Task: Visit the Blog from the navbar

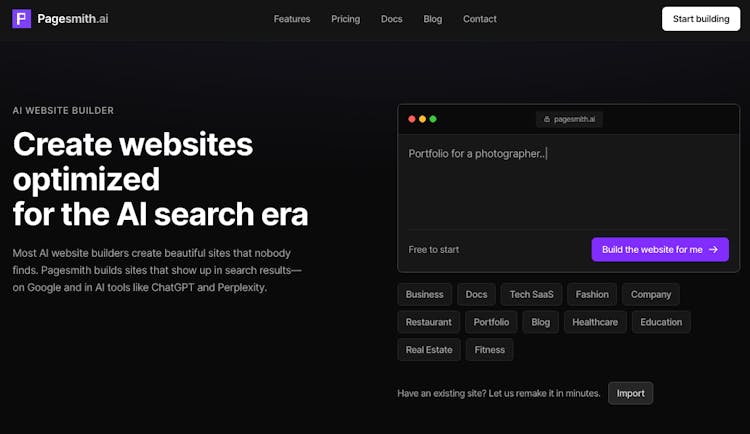Action: [x=432, y=19]
